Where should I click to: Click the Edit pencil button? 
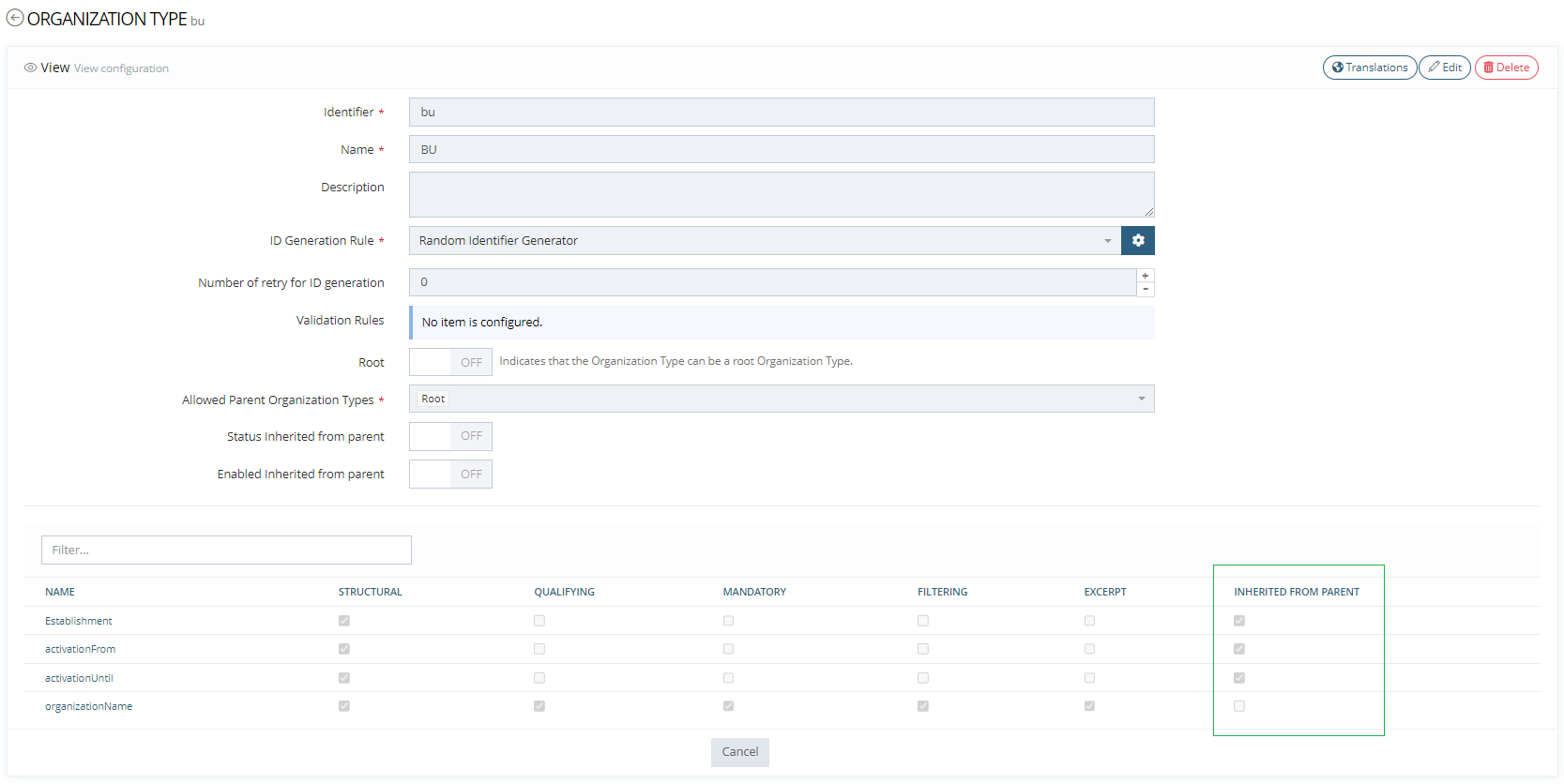(x=1444, y=68)
